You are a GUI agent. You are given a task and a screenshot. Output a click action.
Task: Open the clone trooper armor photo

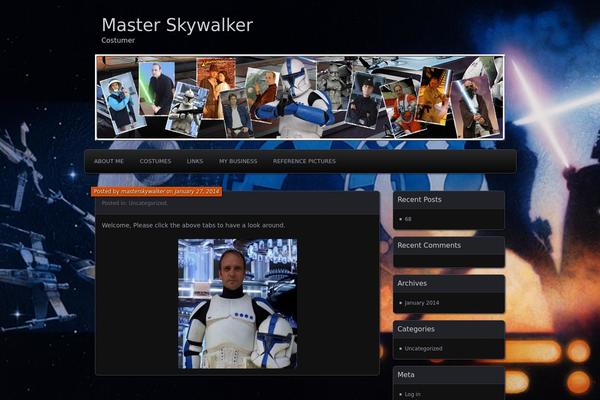(x=238, y=304)
